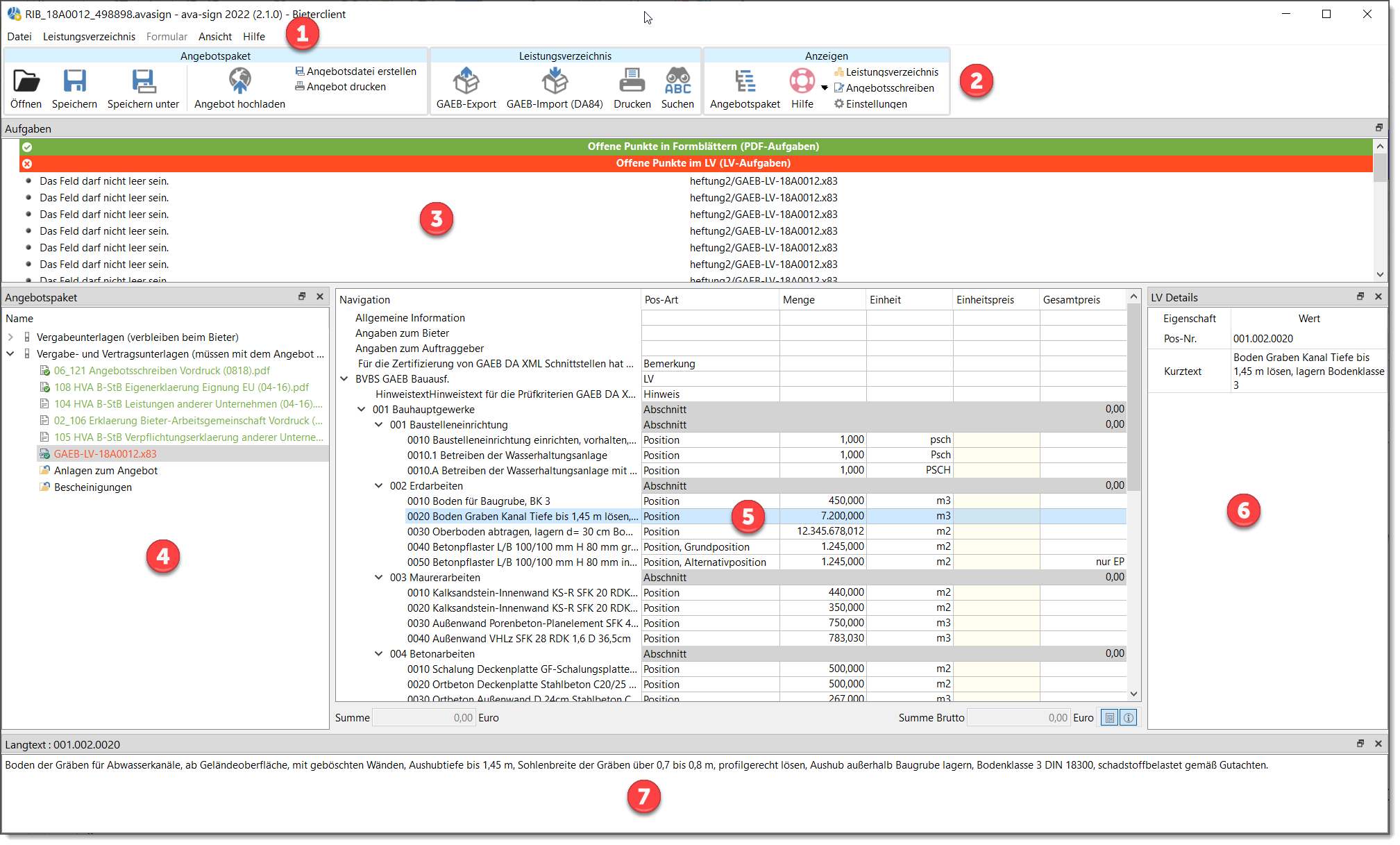Open the Hilfe menu
Viewport: 1400px width, 845px height.
coord(254,37)
